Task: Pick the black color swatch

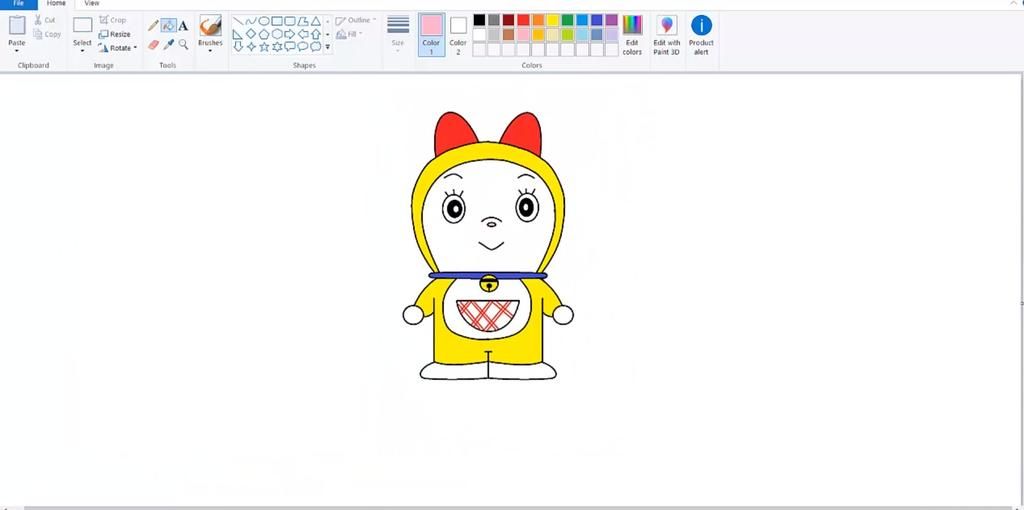Action: point(479,20)
